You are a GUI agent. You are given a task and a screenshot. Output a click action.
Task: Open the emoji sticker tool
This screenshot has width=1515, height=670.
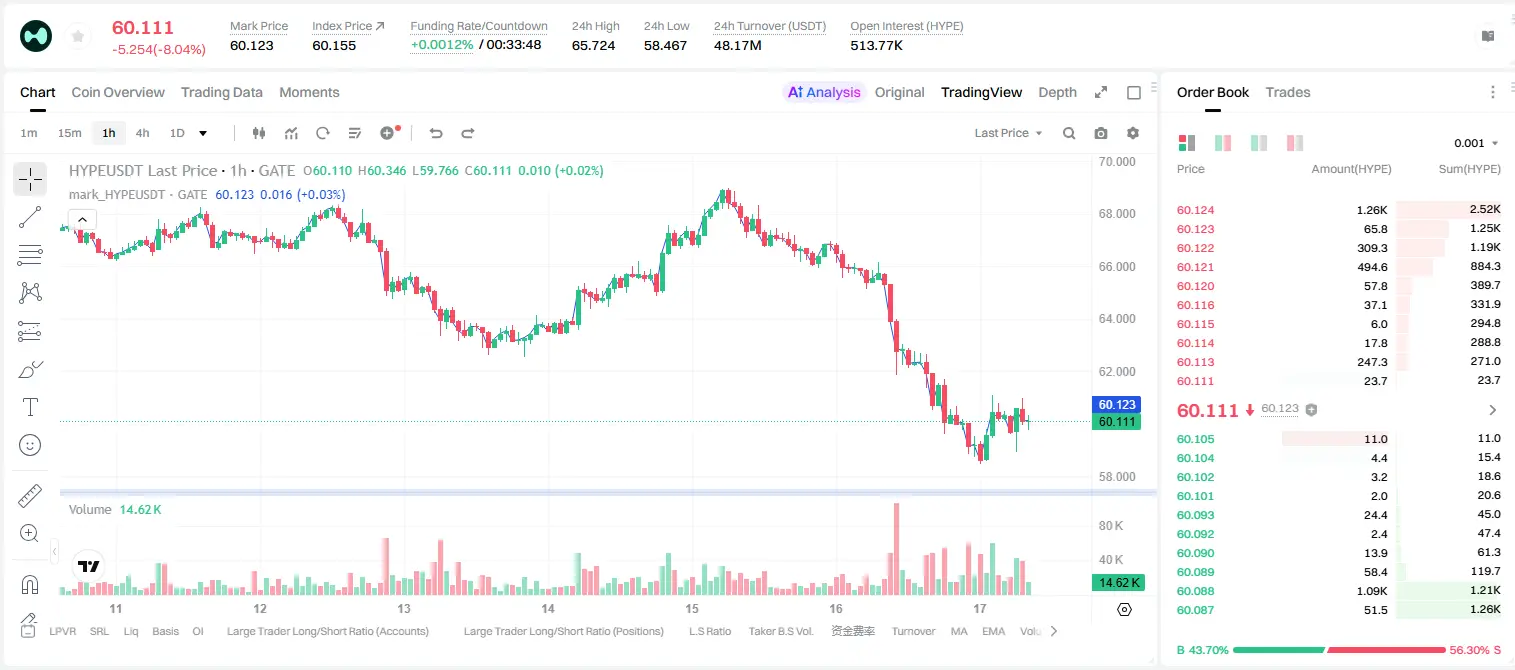coord(30,445)
